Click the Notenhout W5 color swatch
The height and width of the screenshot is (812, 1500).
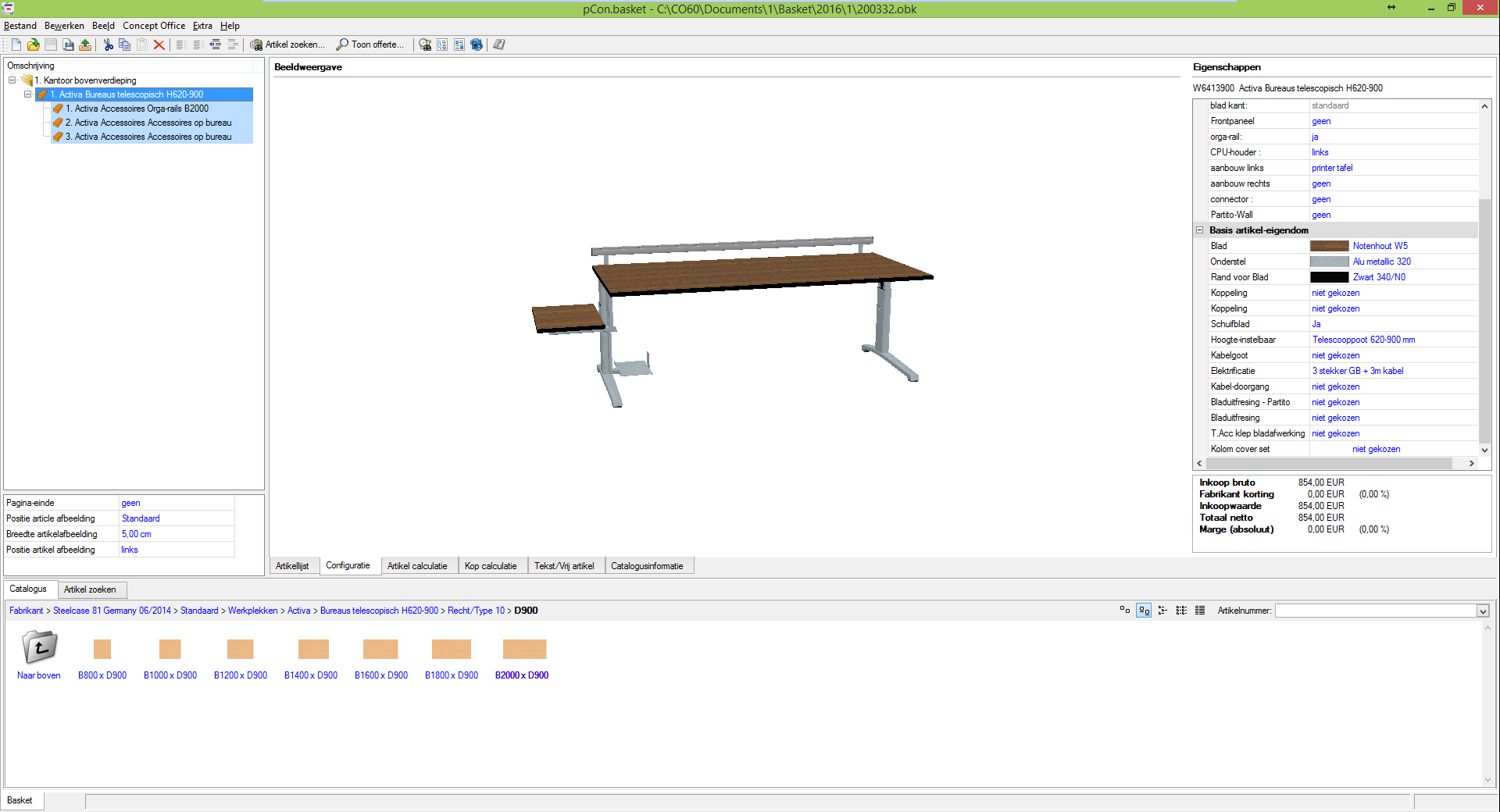coord(1329,246)
